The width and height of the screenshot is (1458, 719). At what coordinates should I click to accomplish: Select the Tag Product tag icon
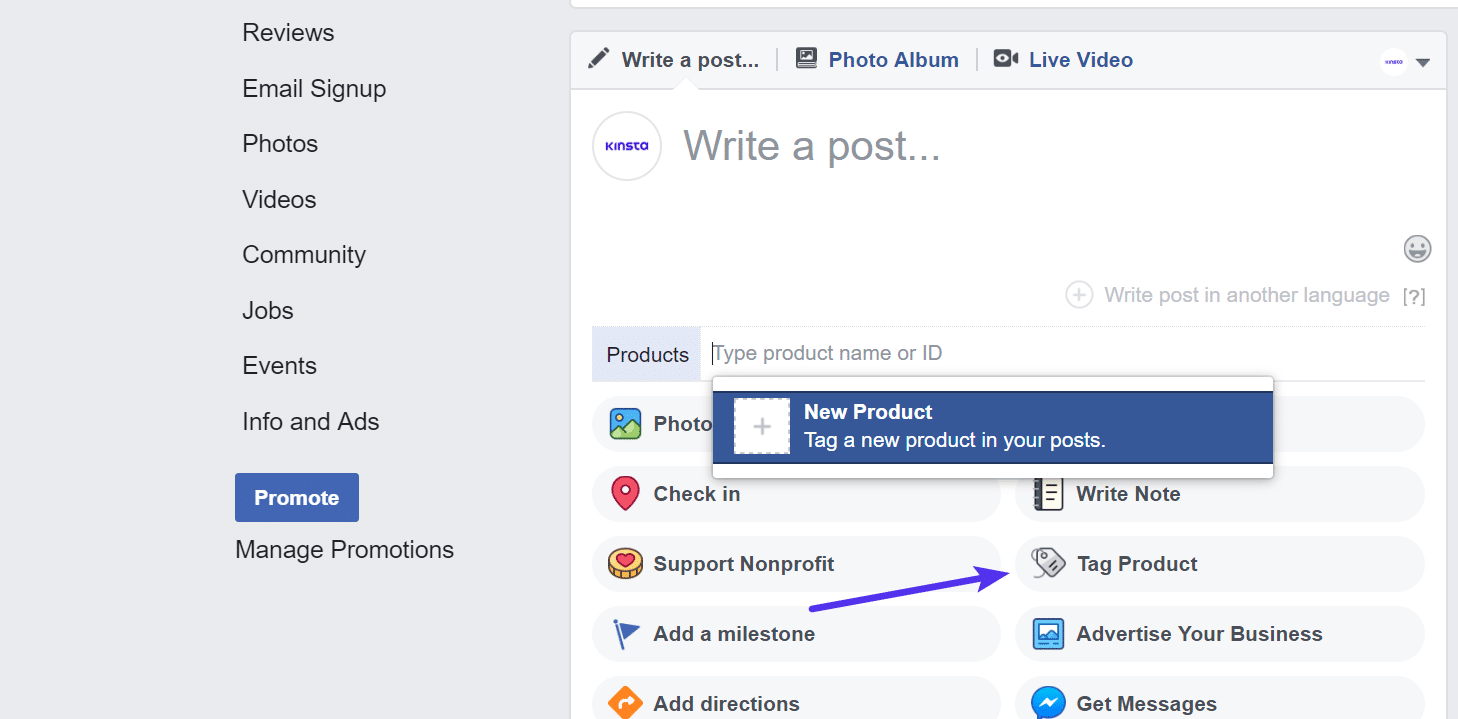pyautogui.click(x=1046, y=563)
